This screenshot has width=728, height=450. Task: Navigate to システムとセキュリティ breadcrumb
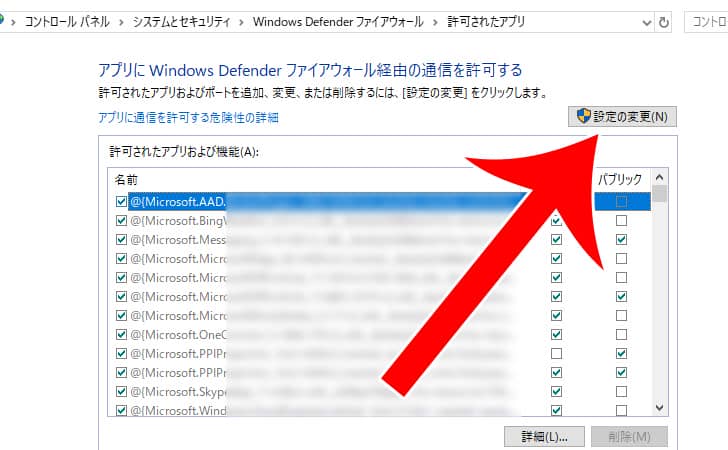(x=182, y=22)
